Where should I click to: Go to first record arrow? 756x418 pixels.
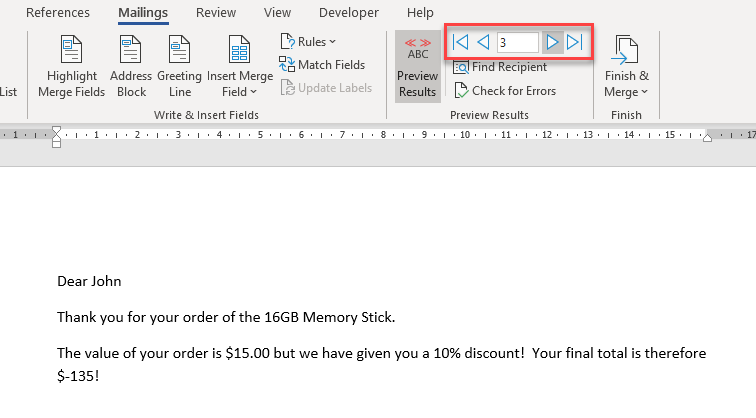[460, 42]
